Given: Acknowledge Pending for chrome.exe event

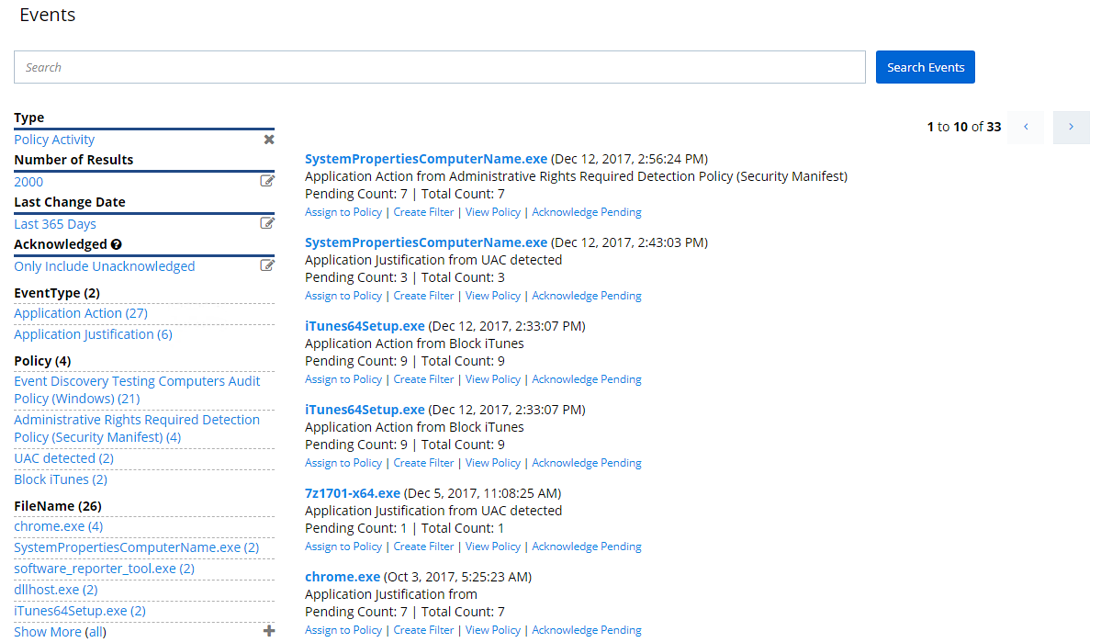Looking at the screenshot, I should tap(586, 630).
